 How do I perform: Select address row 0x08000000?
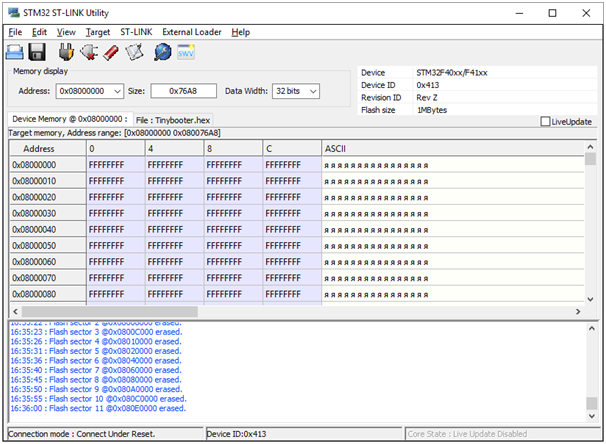pos(48,165)
